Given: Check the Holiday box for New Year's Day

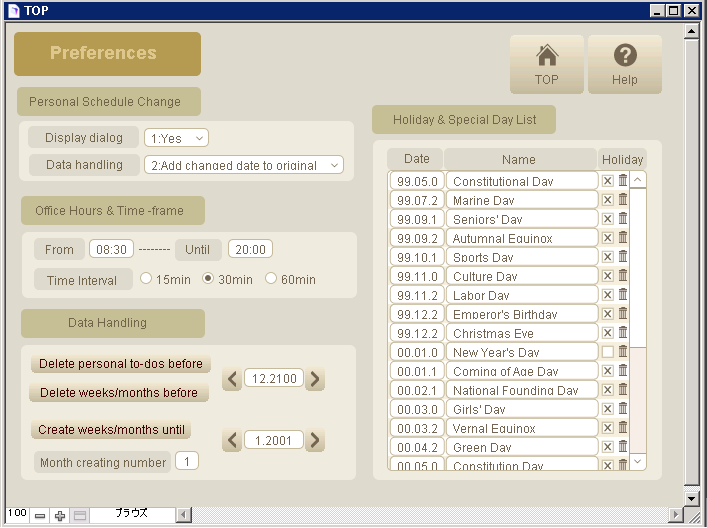Looking at the screenshot, I should 608,352.
